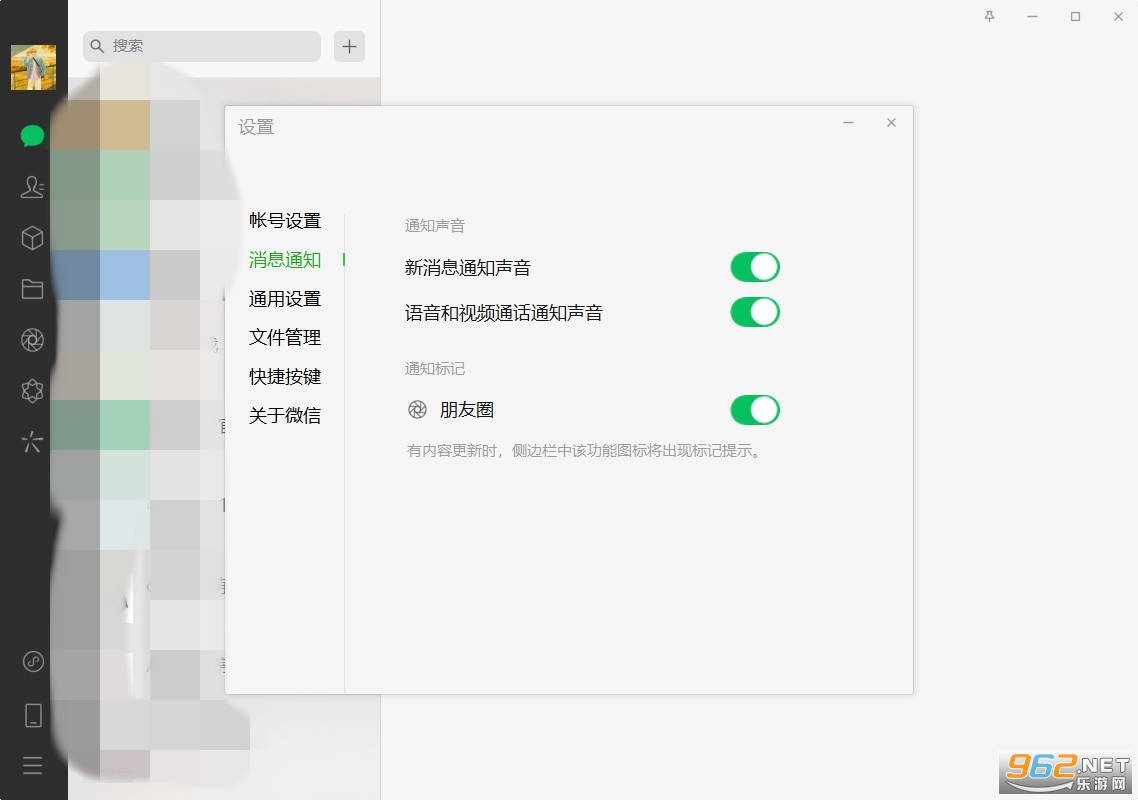Open the Favorites cube icon

[33, 238]
